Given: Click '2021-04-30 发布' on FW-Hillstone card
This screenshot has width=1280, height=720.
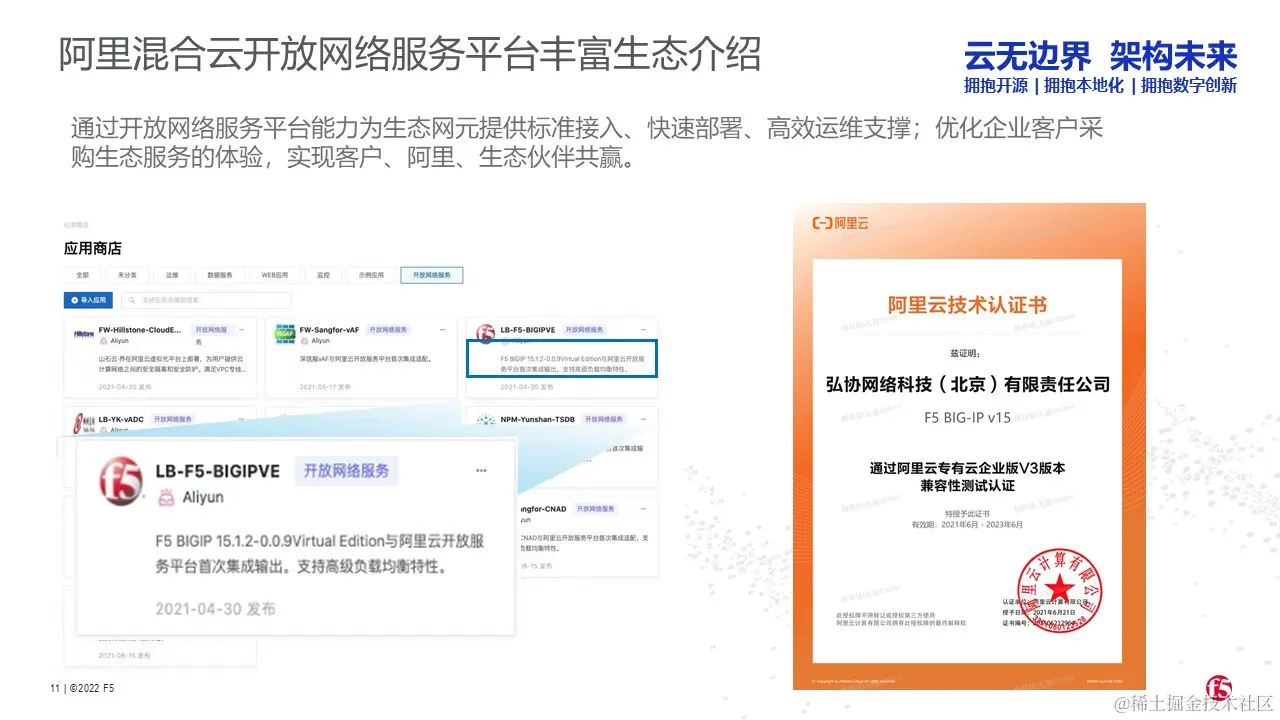Looking at the screenshot, I should (x=124, y=387).
